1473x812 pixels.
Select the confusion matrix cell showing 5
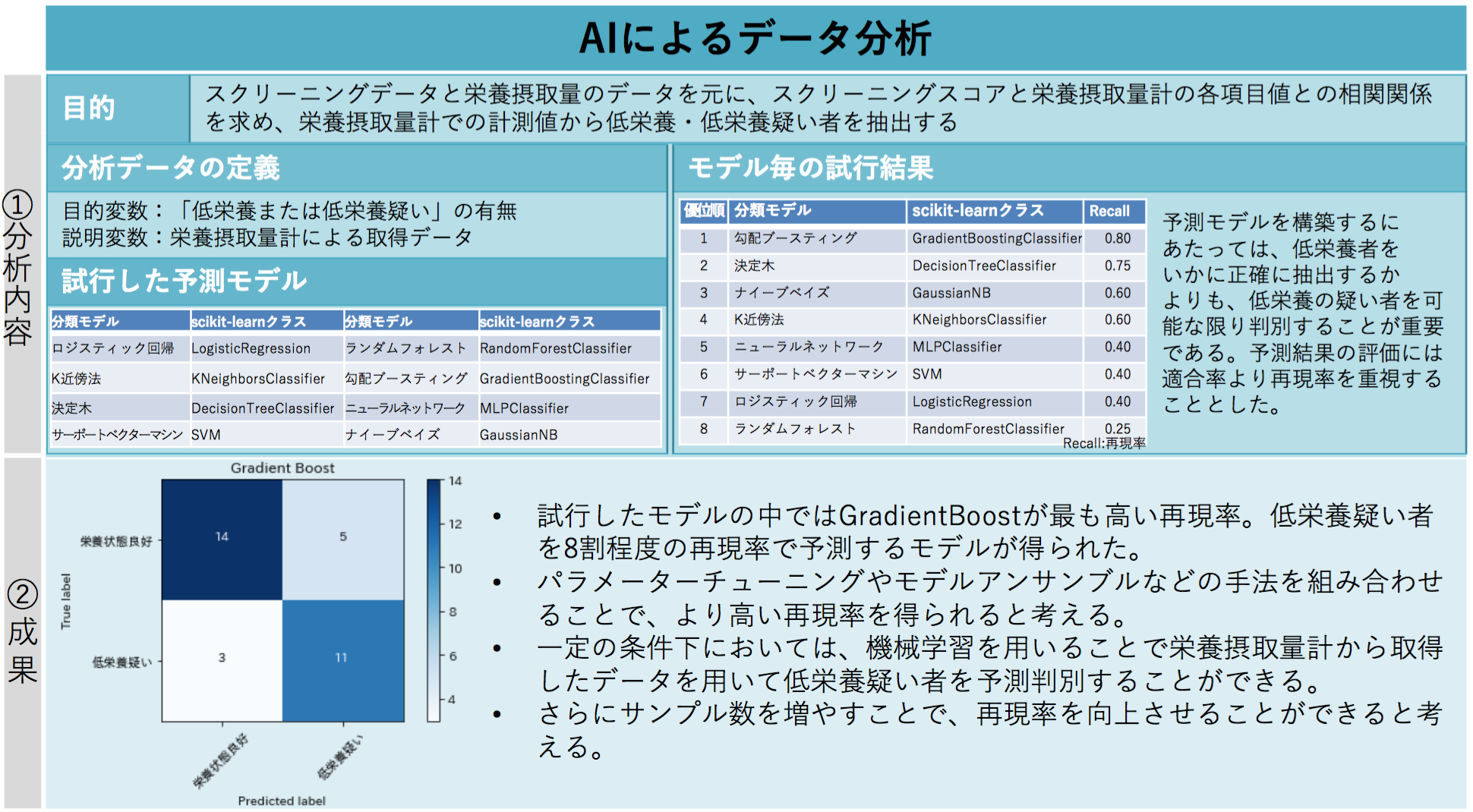click(343, 540)
